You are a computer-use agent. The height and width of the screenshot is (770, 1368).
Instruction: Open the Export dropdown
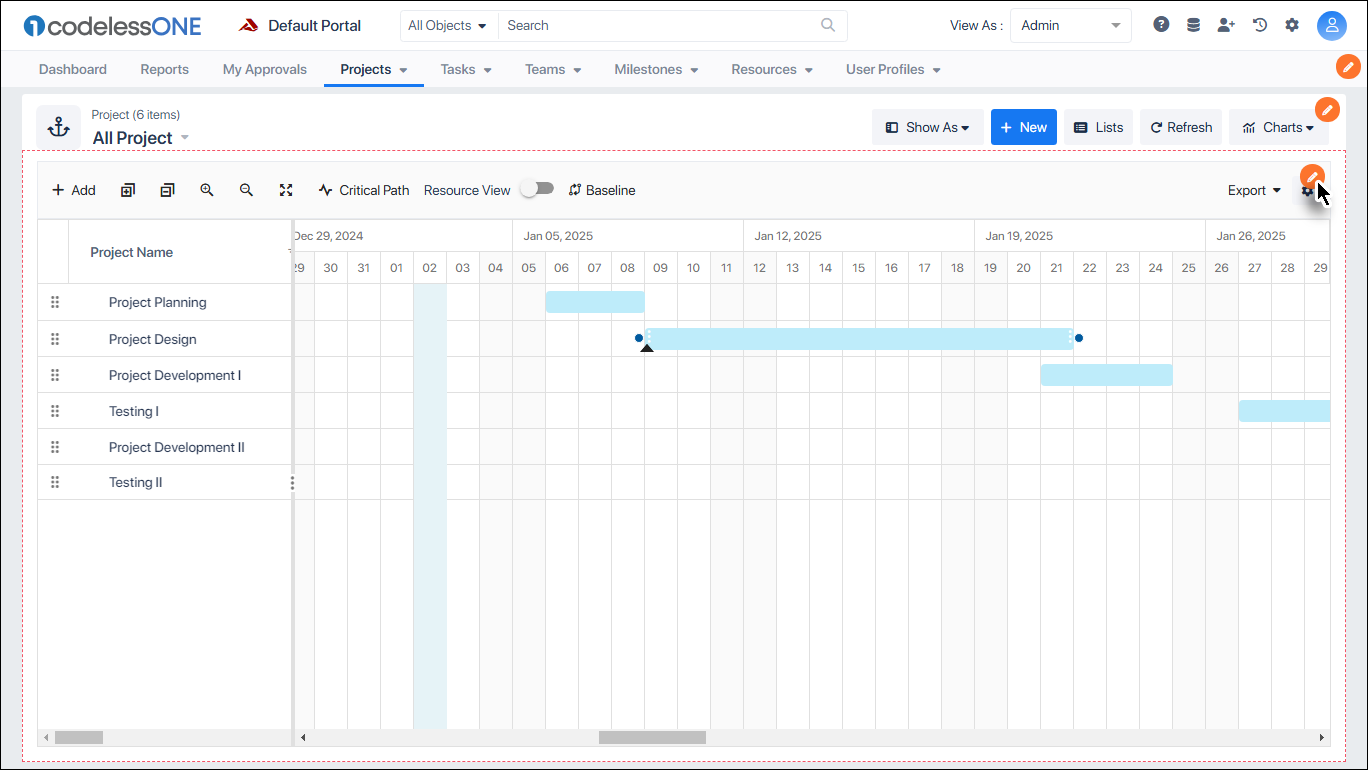pyautogui.click(x=1253, y=190)
